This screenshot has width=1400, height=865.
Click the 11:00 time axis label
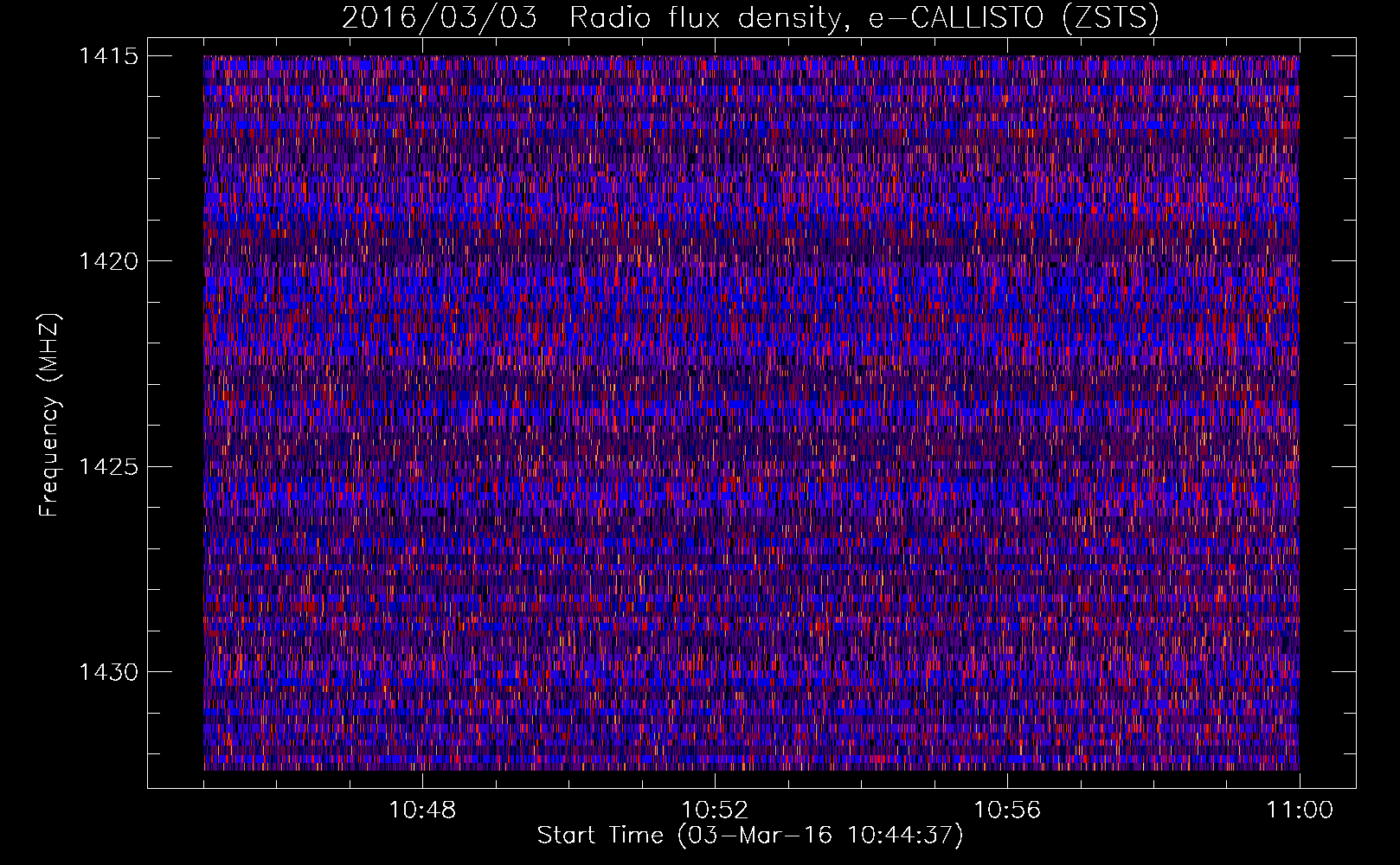1300,811
